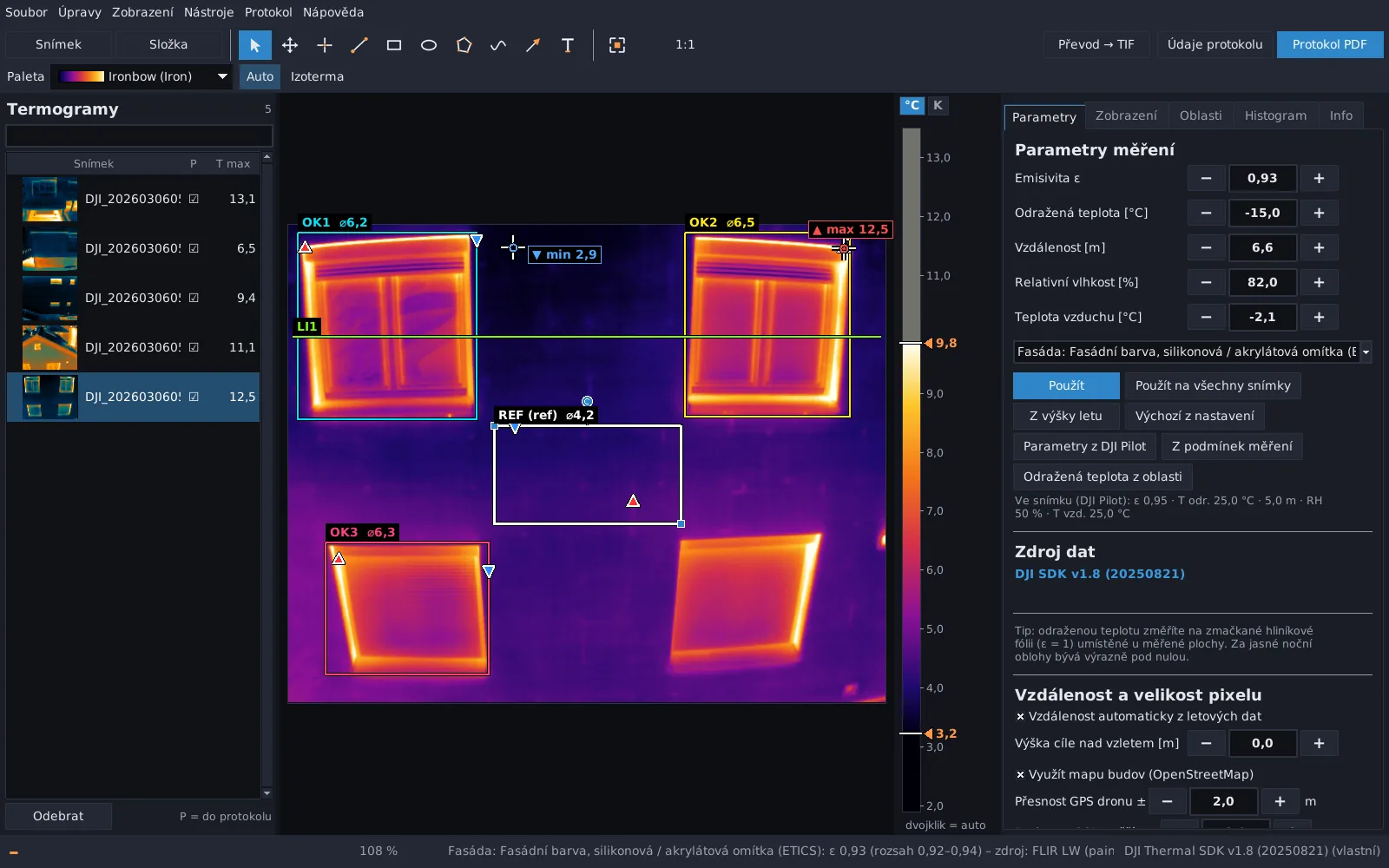Click the fit-to-window icon
Viewport: 1389px width, 868px height.
pyautogui.click(x=617, y=45)
